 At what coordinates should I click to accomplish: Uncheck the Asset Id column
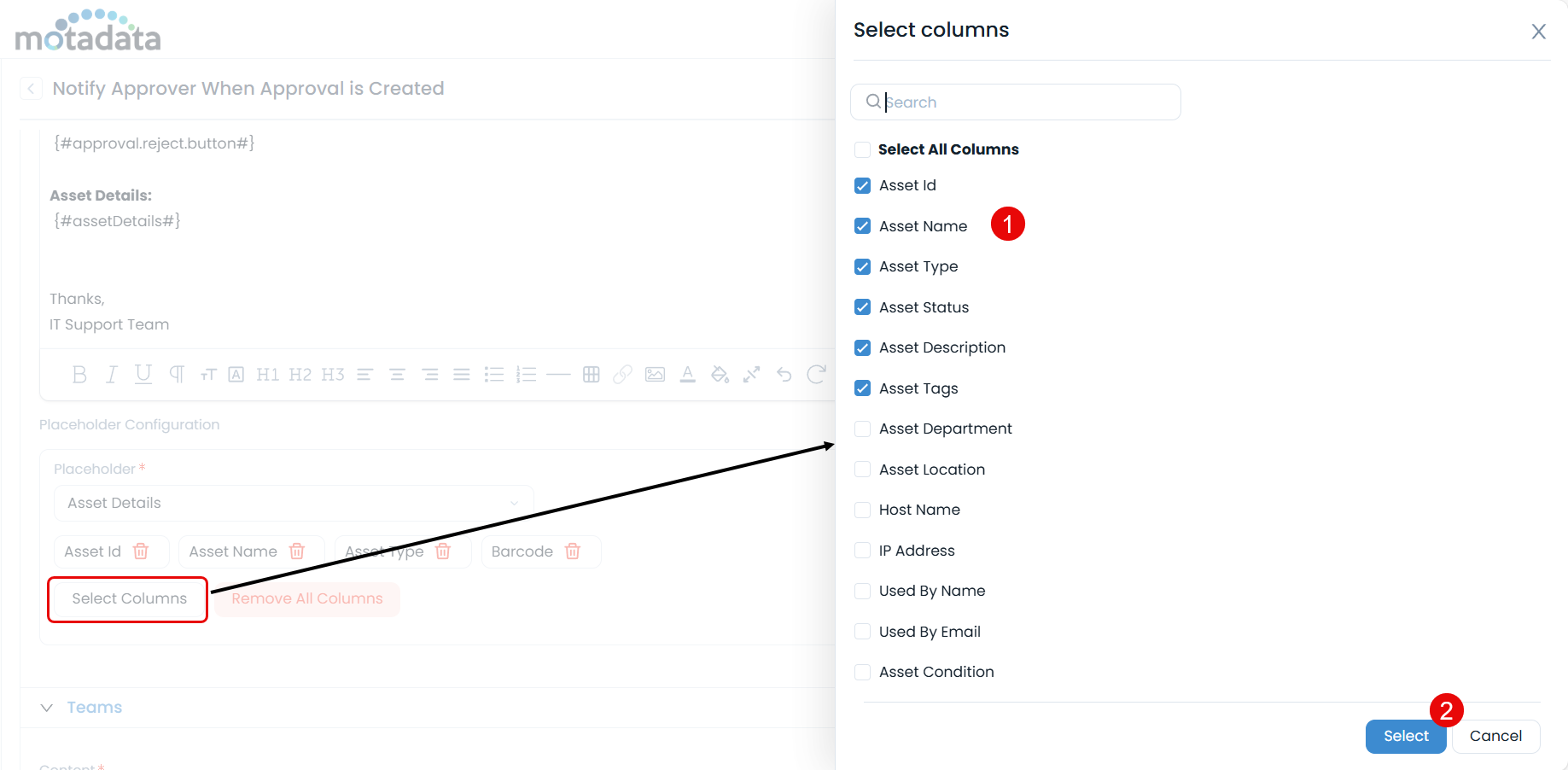[862, 185]
